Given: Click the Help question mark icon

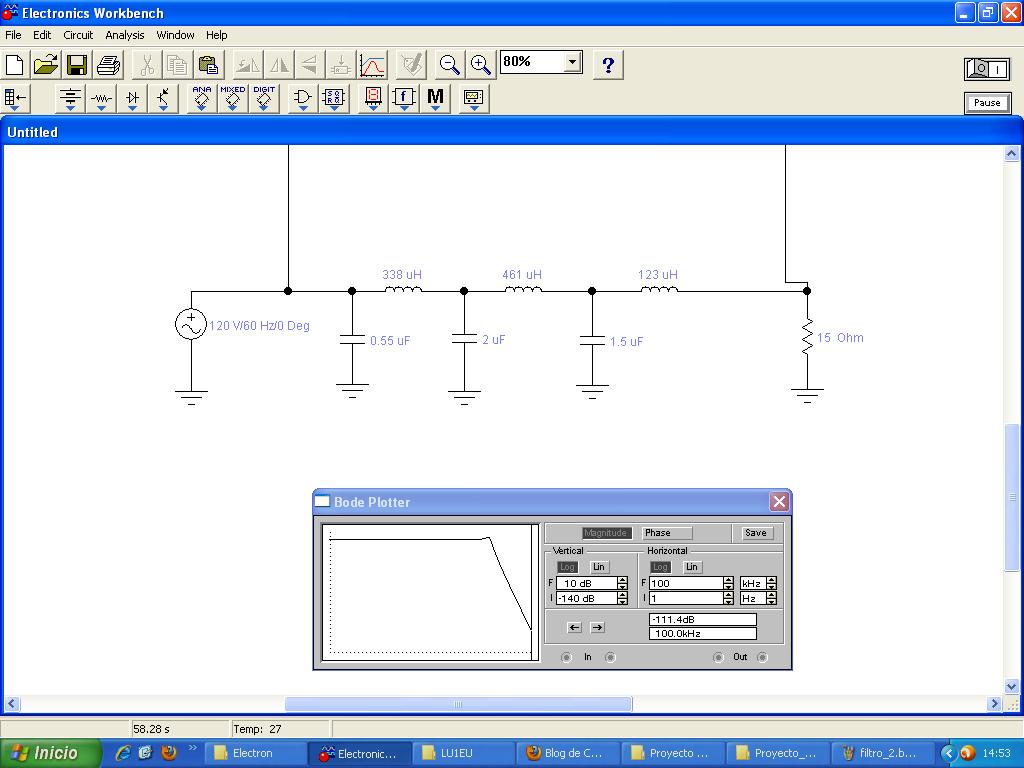Looking at the screenshot, I should tap(606, 64).
